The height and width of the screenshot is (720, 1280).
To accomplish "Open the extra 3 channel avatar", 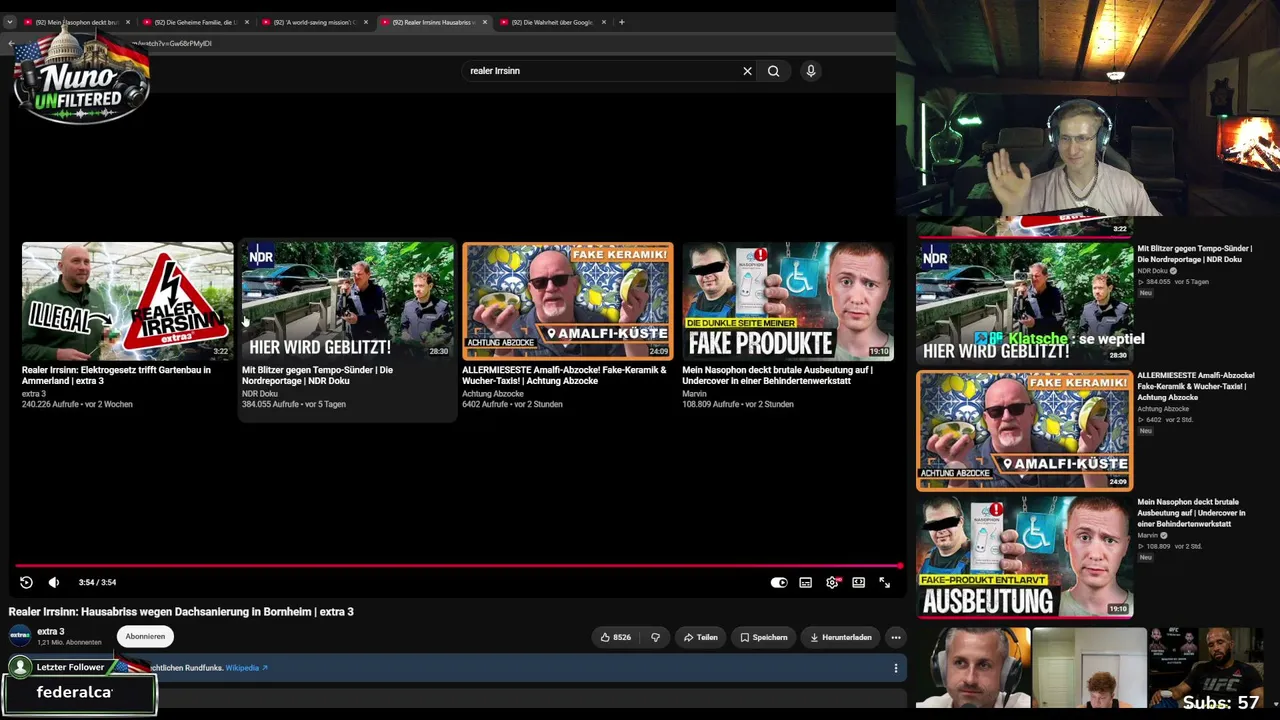I will click(20, 635).
